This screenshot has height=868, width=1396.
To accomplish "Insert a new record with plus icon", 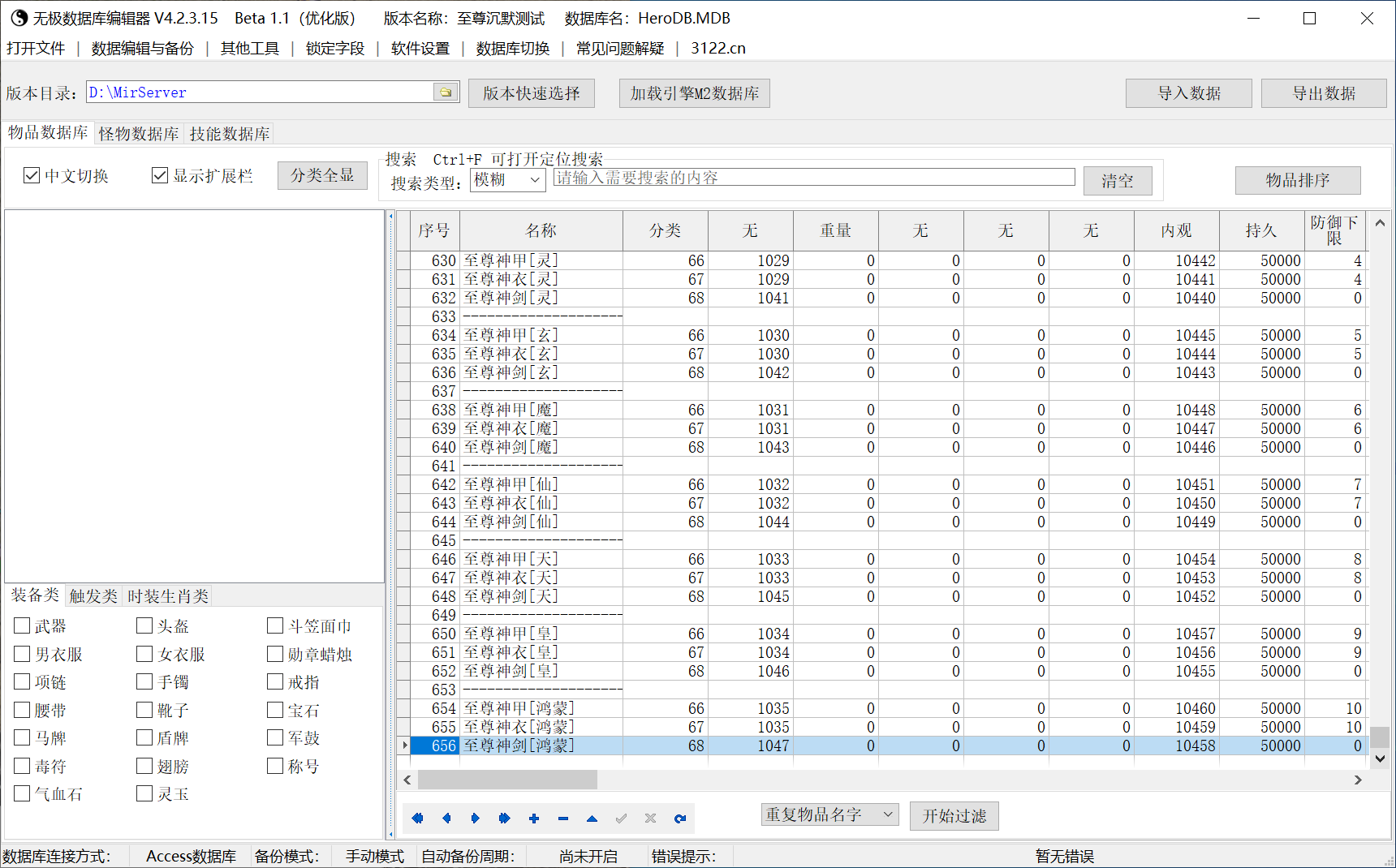I will pos(534,819).
